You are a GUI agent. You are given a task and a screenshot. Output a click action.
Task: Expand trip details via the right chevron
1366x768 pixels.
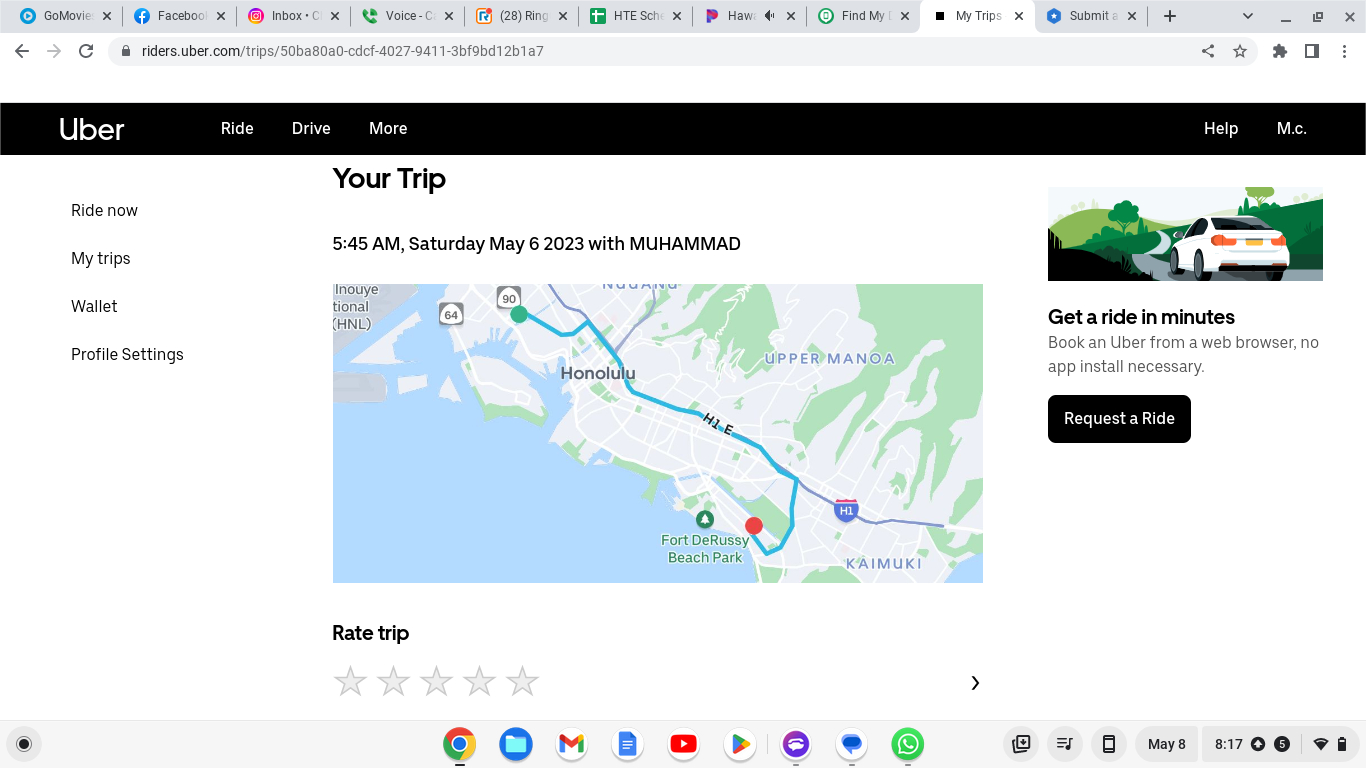(x=975, y=682)
